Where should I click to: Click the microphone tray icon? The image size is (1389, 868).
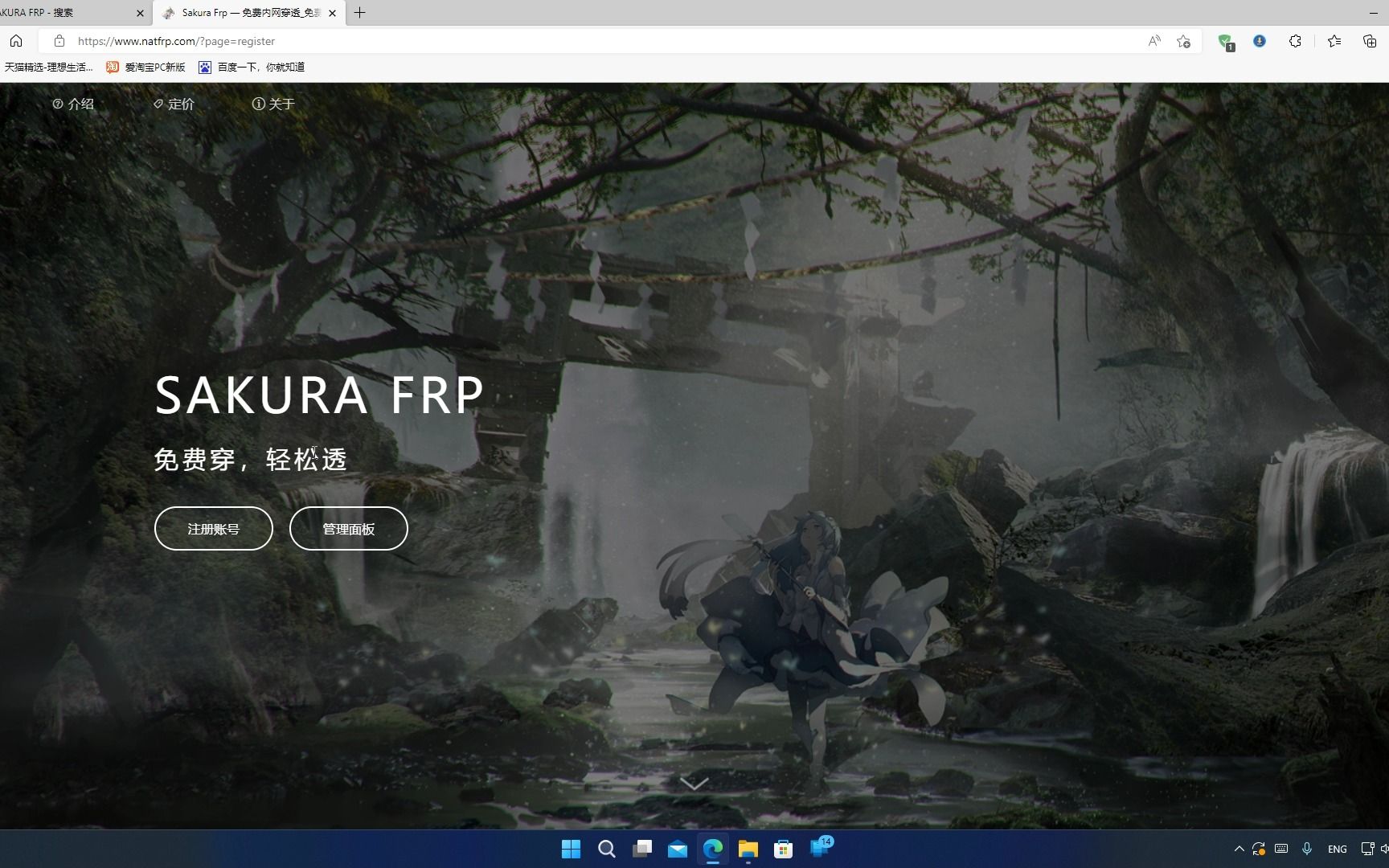(1307, 849)
